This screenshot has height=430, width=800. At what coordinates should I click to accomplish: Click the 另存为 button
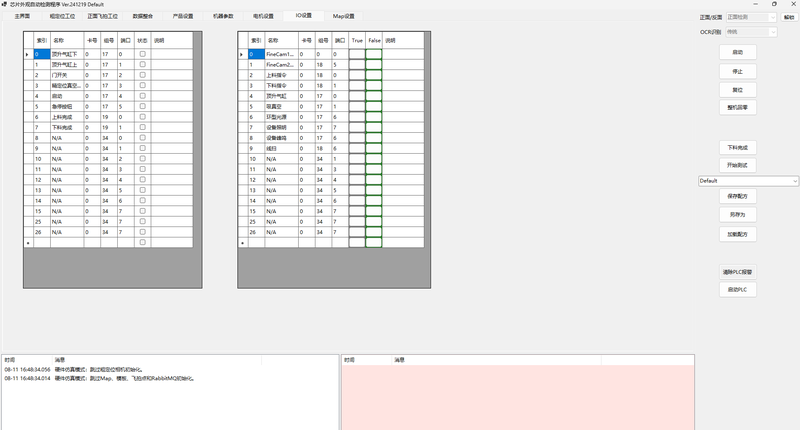738,215
